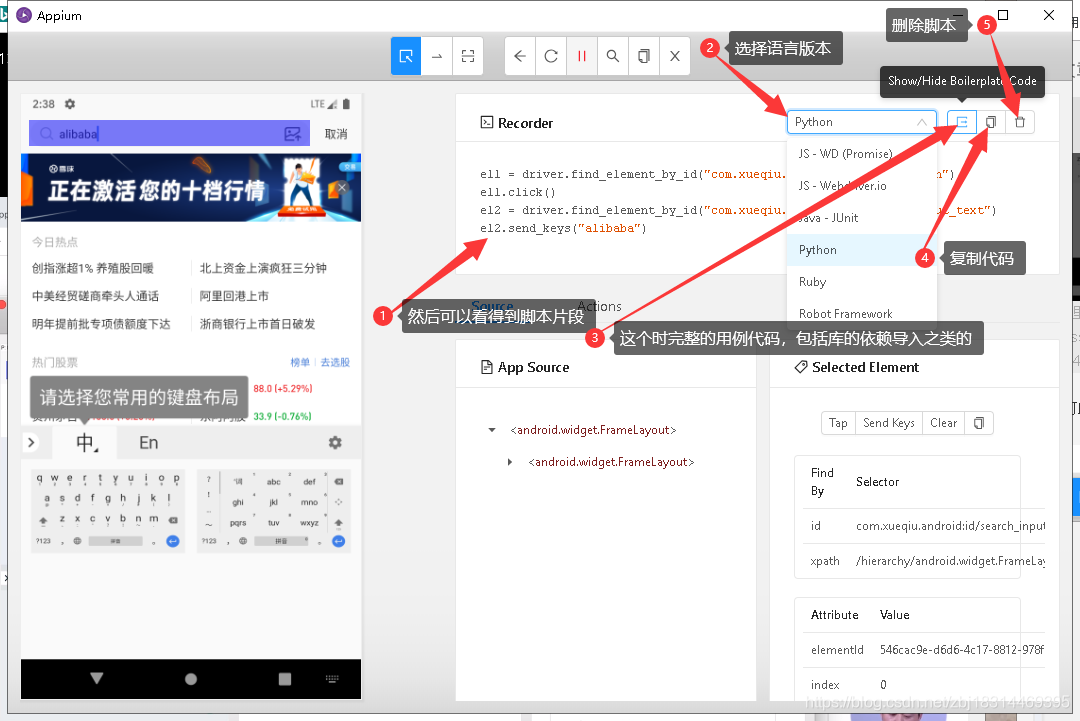This screenshot has height=721, width=1080.
Task: Select Ruby language option
Action: pyautogui.click(x=862, y=282)
